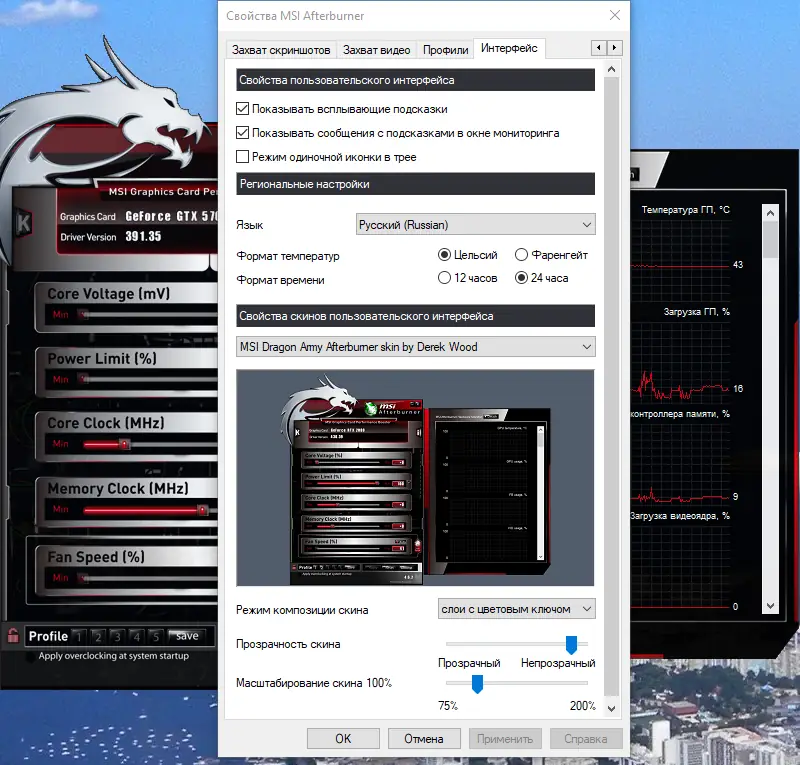Image resolution: width=800 pixels, height=765 pixels.
Task: Click the 'Driver Version' 391.35 value
Action: click(x=143, y=236)
